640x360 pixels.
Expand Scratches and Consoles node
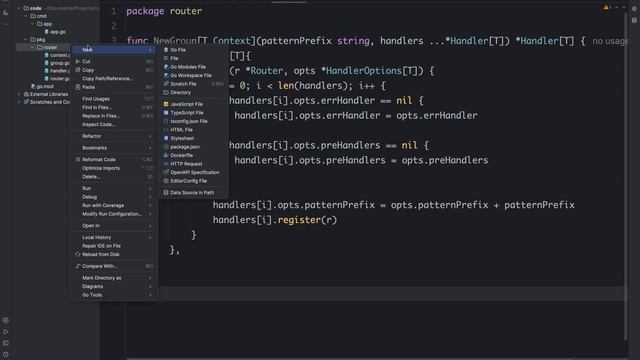(x=19, y=102)
